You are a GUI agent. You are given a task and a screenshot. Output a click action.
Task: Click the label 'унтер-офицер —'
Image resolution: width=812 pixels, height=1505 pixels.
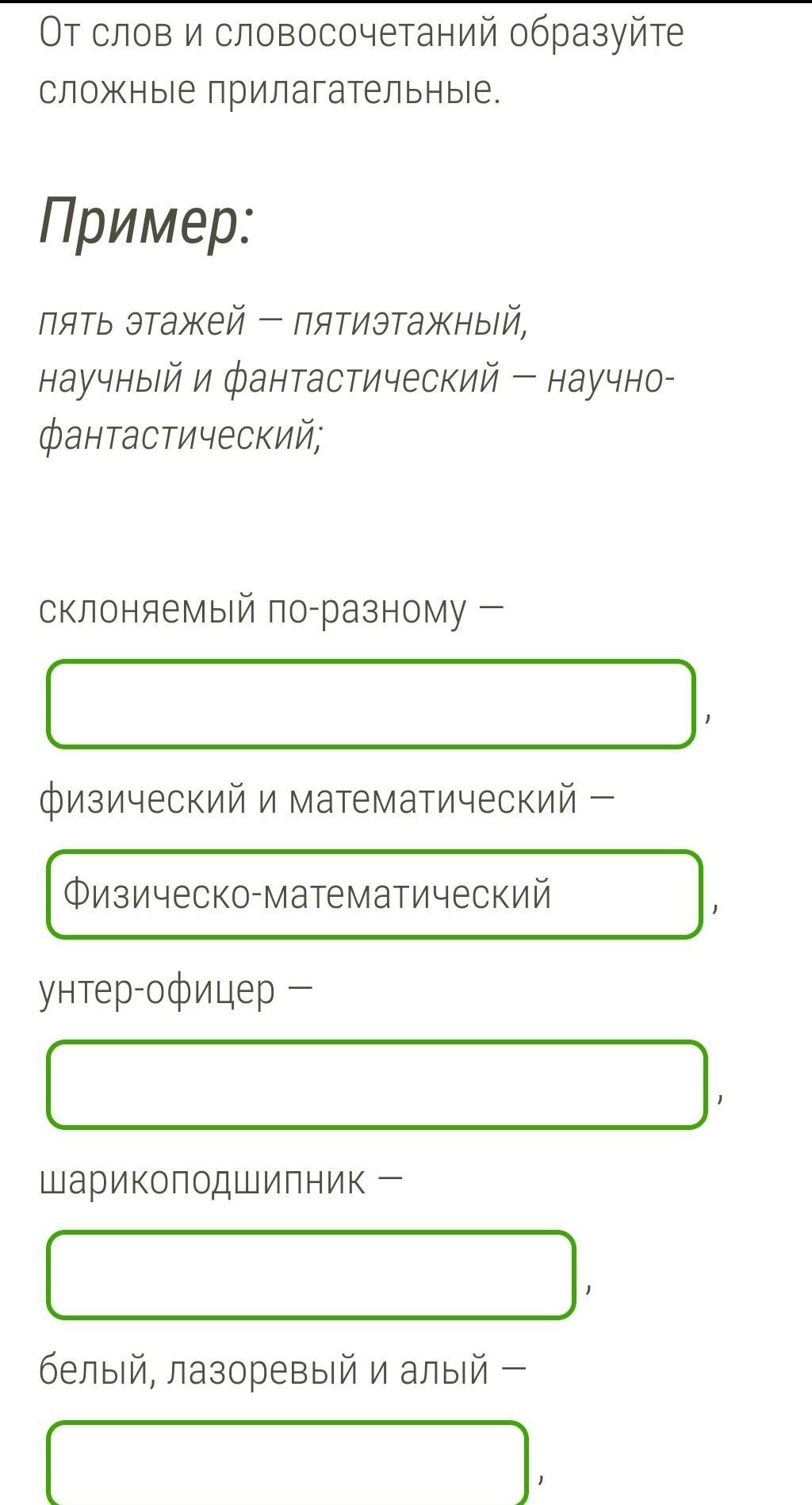coord(176,990)
